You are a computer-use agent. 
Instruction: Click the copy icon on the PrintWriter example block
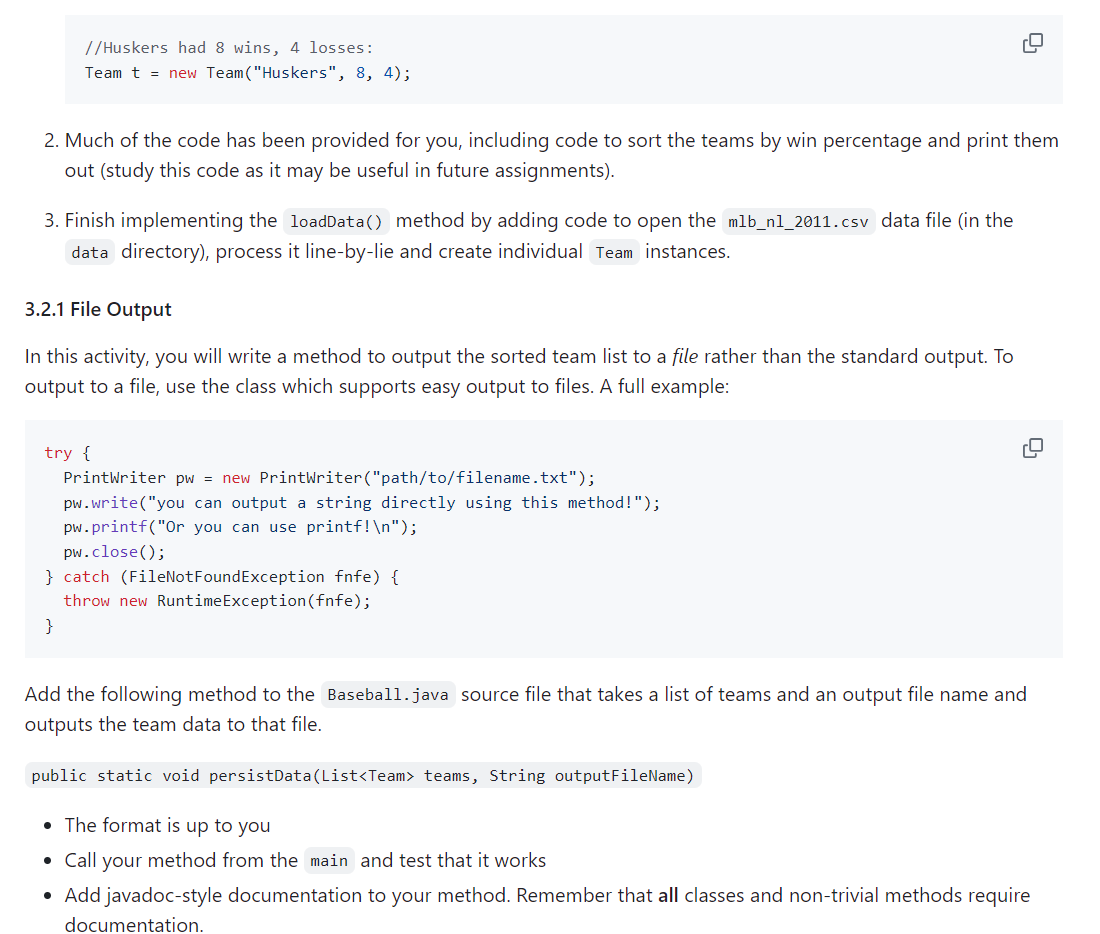point(1032,448)
